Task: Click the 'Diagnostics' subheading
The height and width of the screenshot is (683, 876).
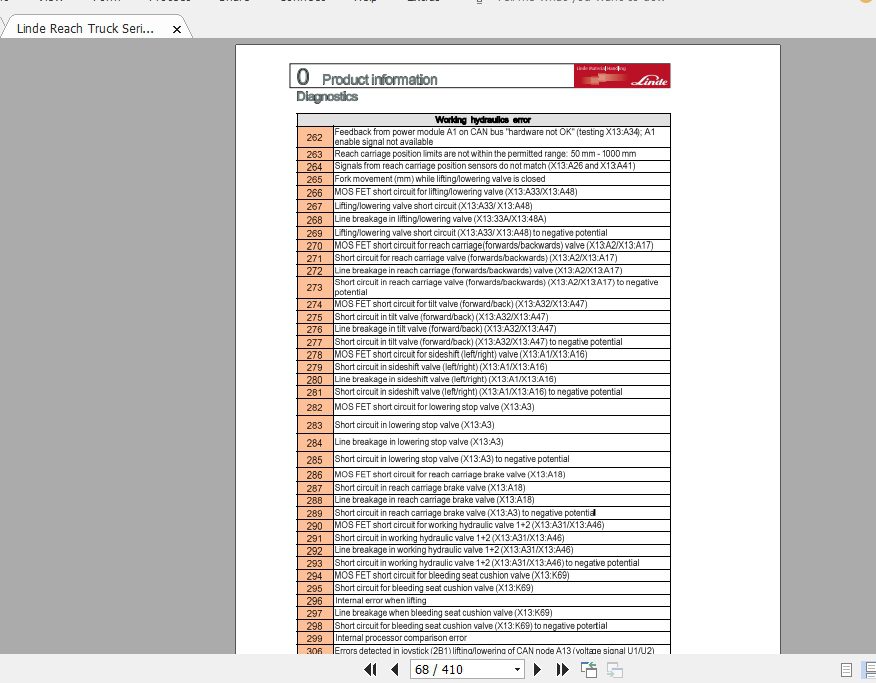Action: [x=327, y=96]
